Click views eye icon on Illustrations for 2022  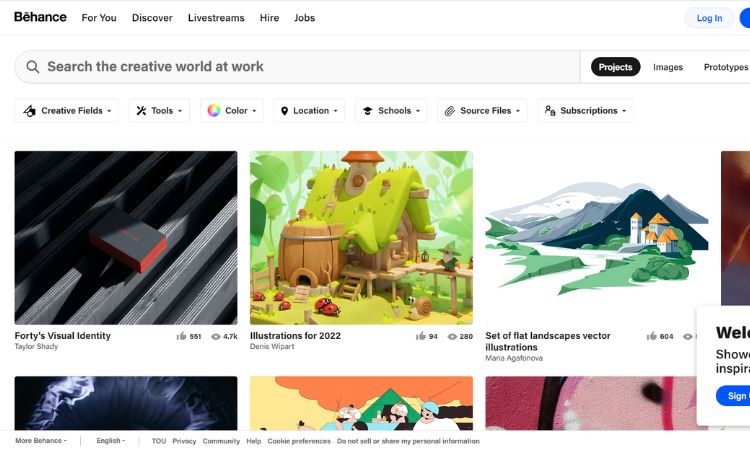[x=452, y=337]
